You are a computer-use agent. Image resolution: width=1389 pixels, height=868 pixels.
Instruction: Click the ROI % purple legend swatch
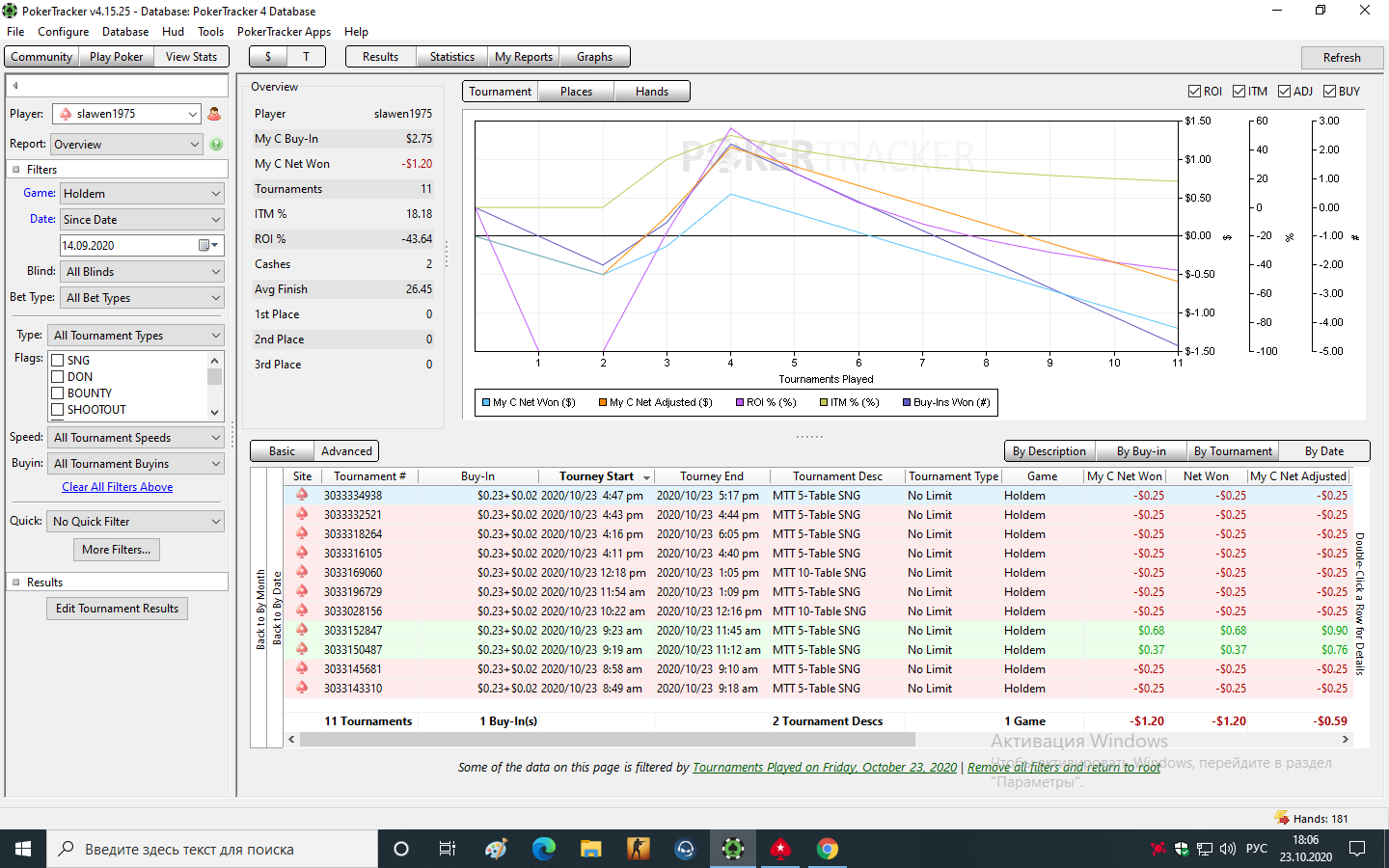[740, 402]
